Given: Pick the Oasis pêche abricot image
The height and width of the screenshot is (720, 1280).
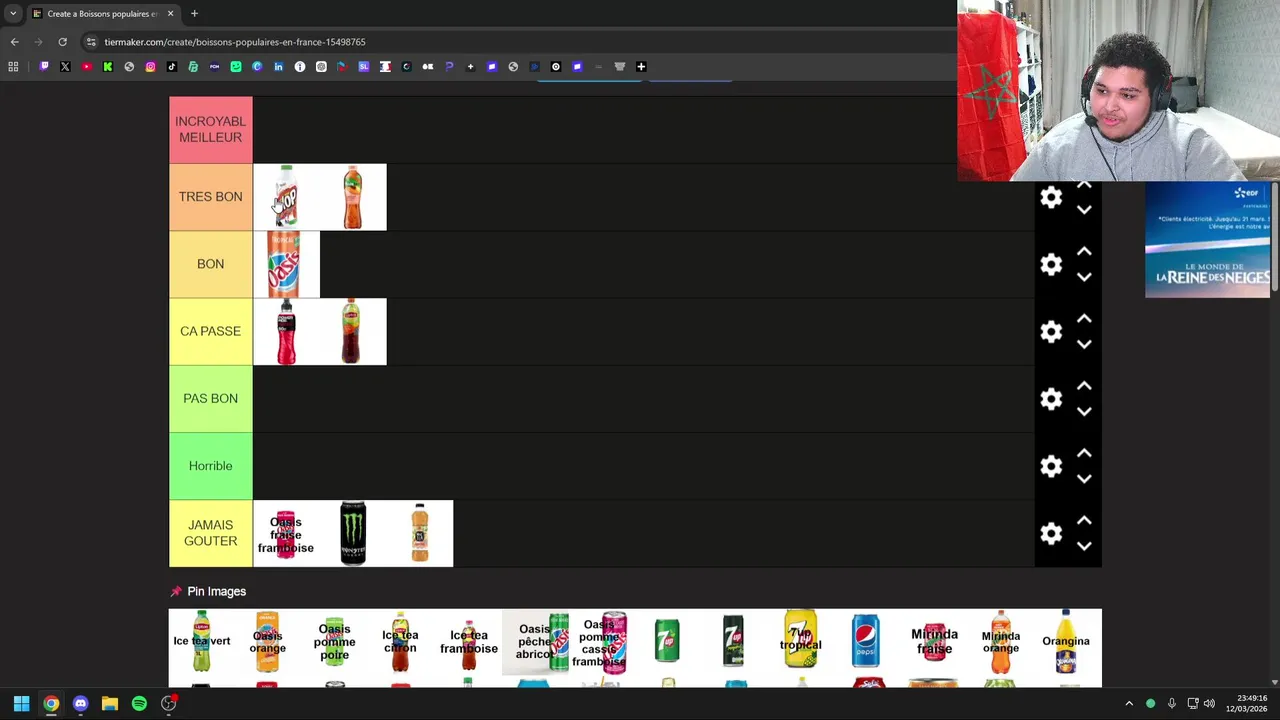Looking at the screenshot, I should pyautogui.click(x=535, y=641).
